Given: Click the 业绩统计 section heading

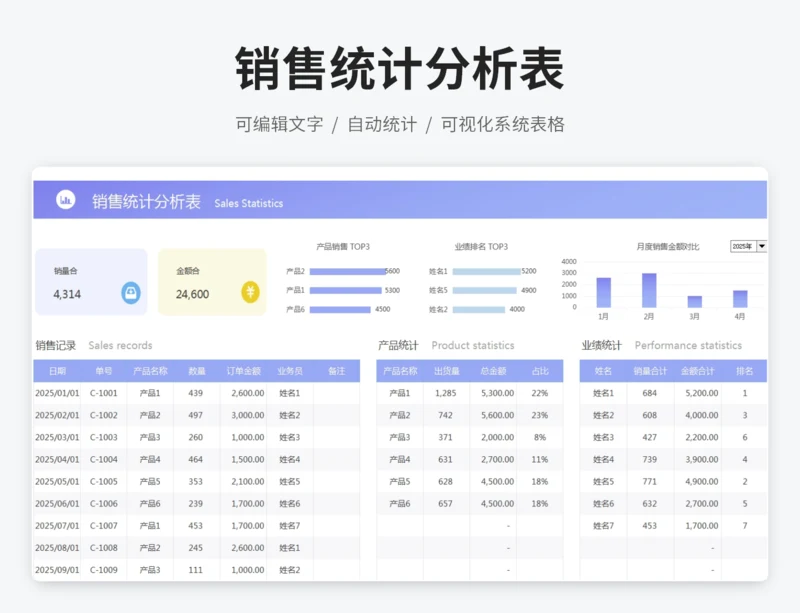Looking at the screenshot, I should tap(602, 346).
